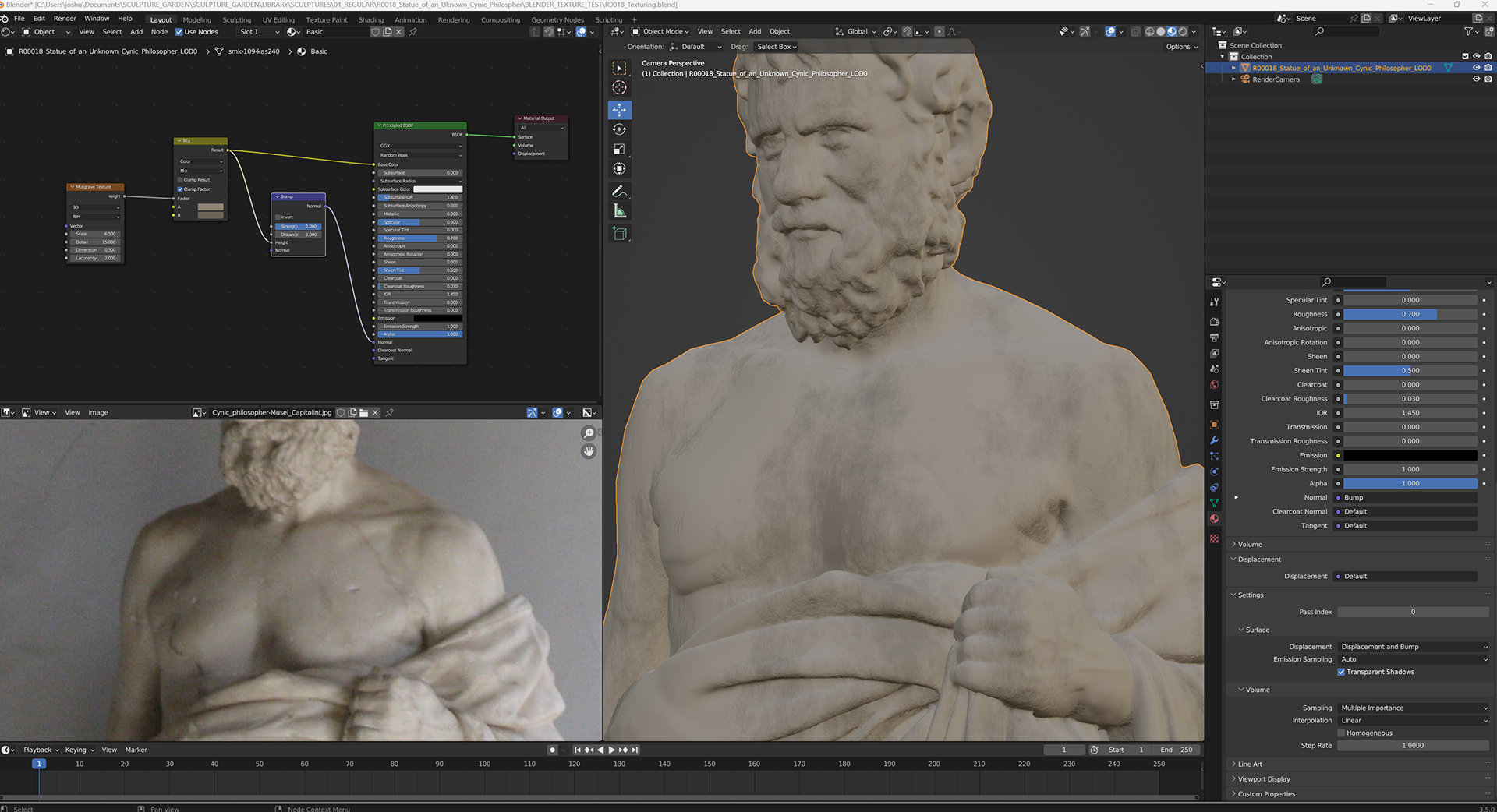The height and width of the screenshot is (812, 1497).
Task: Open the Modifiers wrench tab
Action: click(1214, 440)
